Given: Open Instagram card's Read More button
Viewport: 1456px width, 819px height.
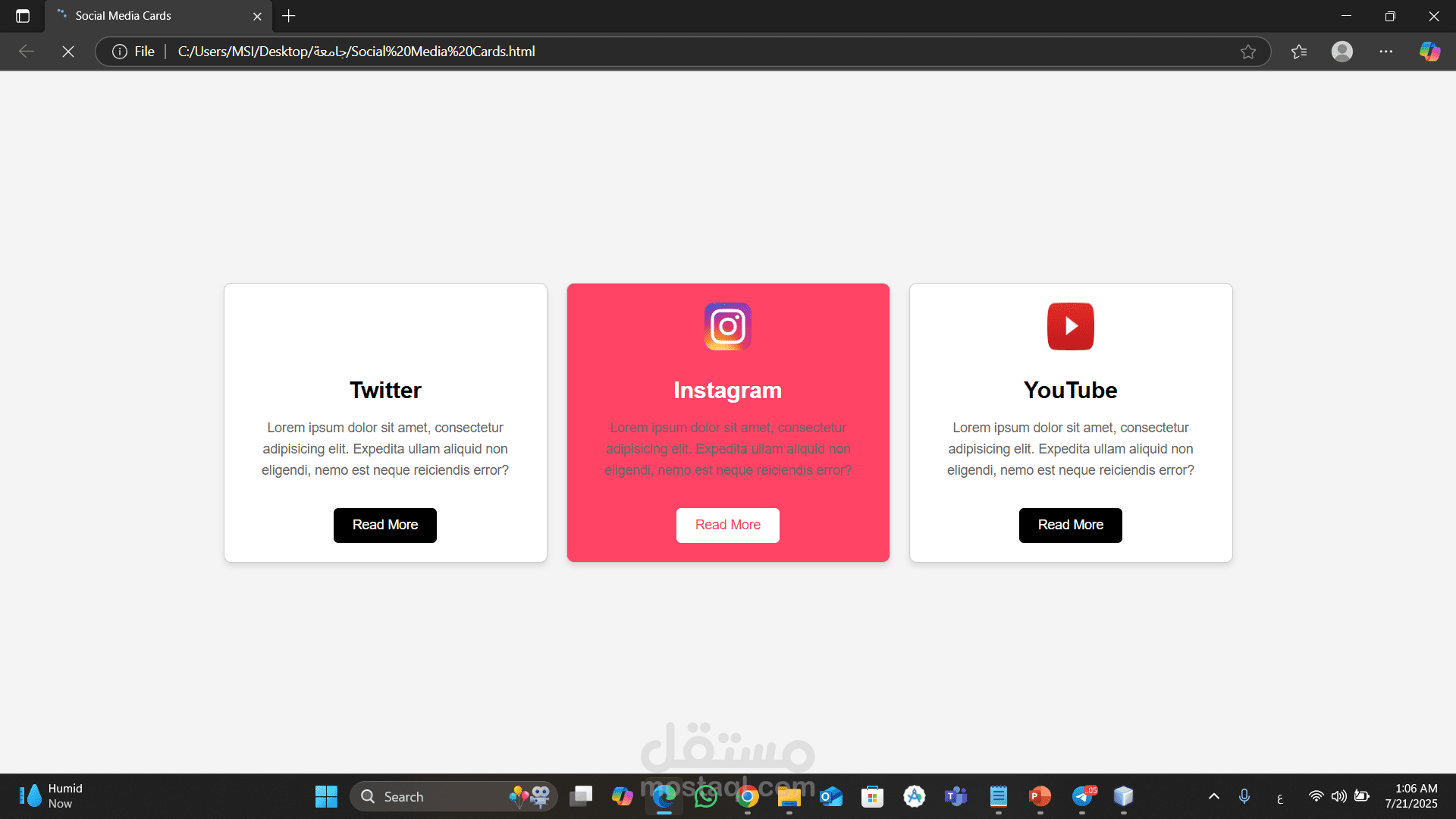Looking at the screenshot, I should pyautogui.click(x=728, y=525).
